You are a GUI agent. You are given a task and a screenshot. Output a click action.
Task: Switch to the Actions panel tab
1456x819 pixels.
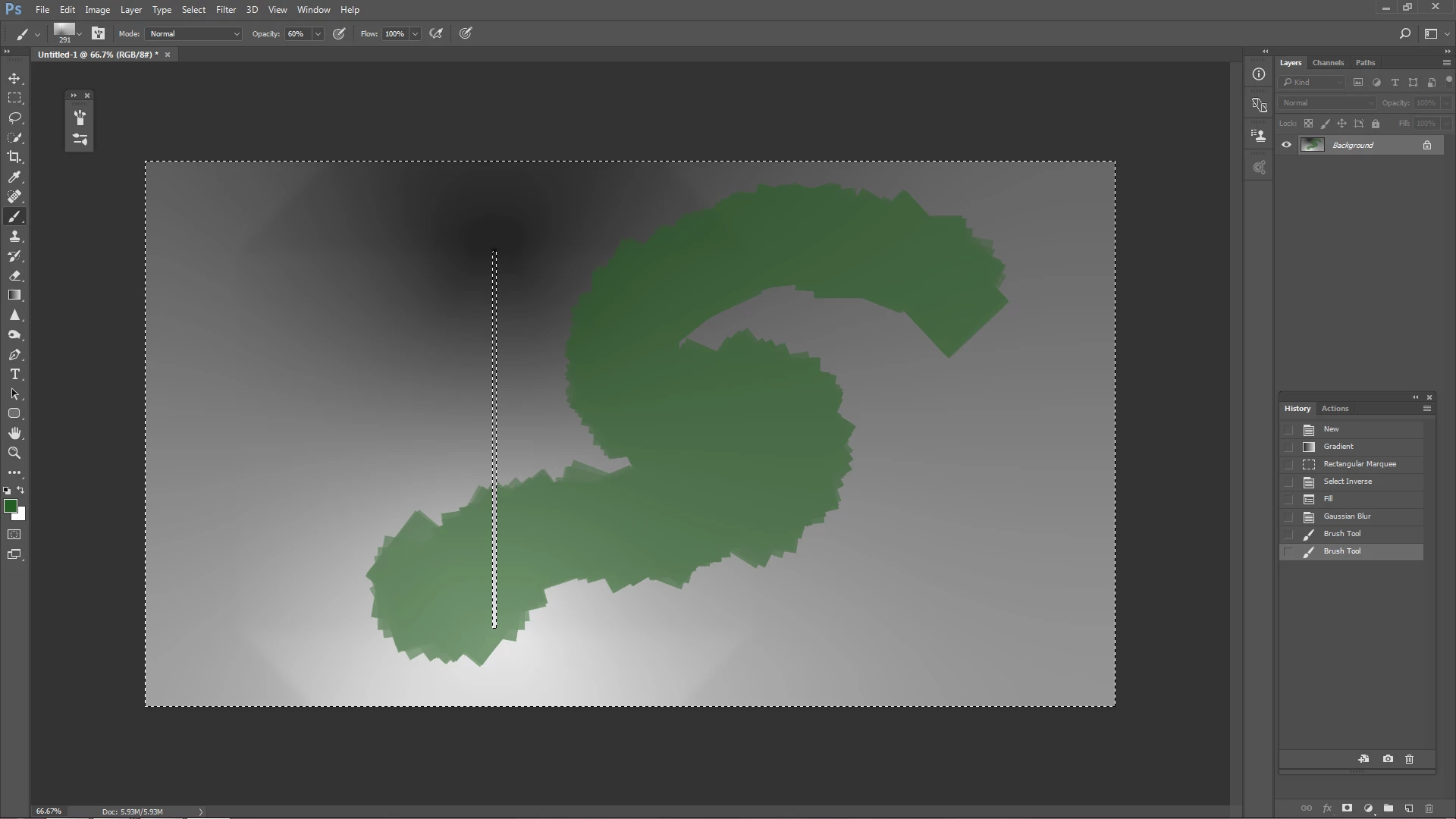point(1335,408)
